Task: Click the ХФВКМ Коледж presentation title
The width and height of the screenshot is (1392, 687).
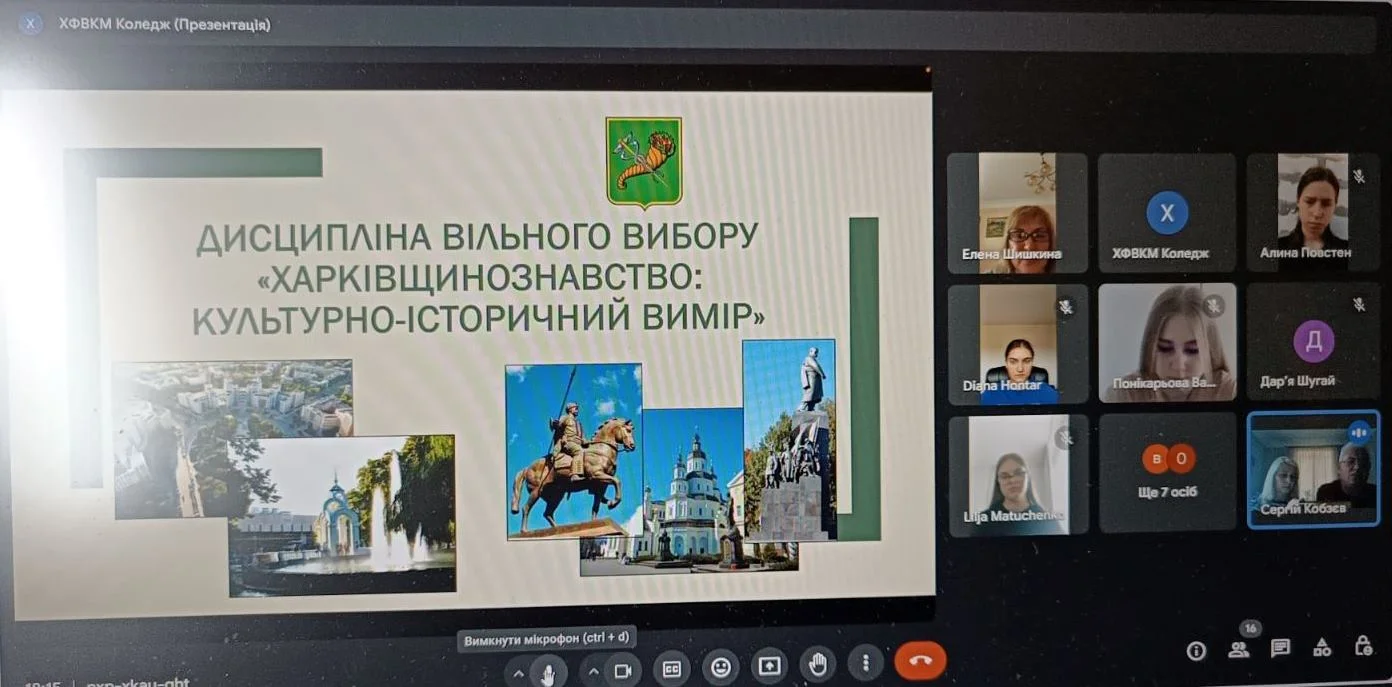Action: (x=164, y=24)
